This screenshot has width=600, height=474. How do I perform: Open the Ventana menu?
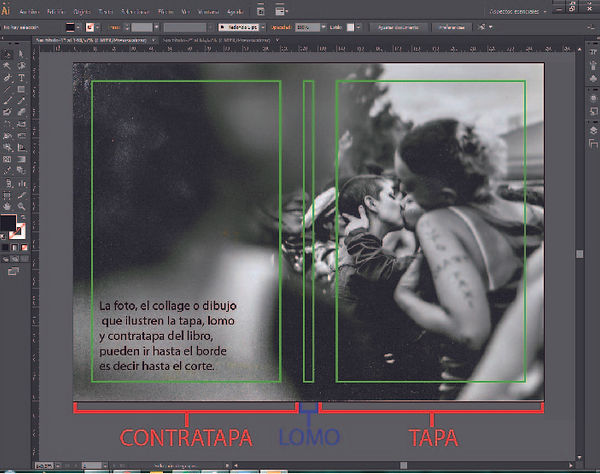[209, 12]
